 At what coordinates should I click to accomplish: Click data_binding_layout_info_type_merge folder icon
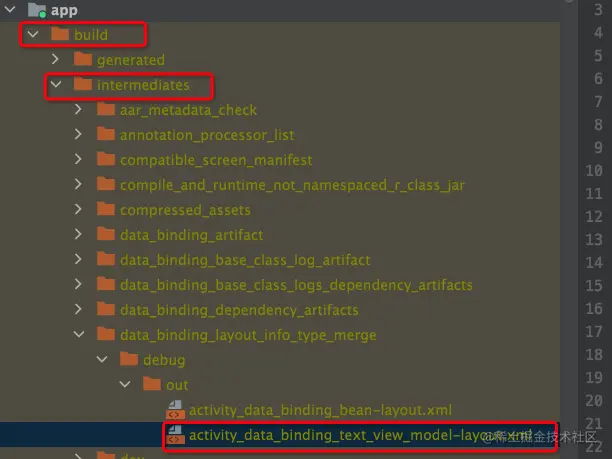106,333
